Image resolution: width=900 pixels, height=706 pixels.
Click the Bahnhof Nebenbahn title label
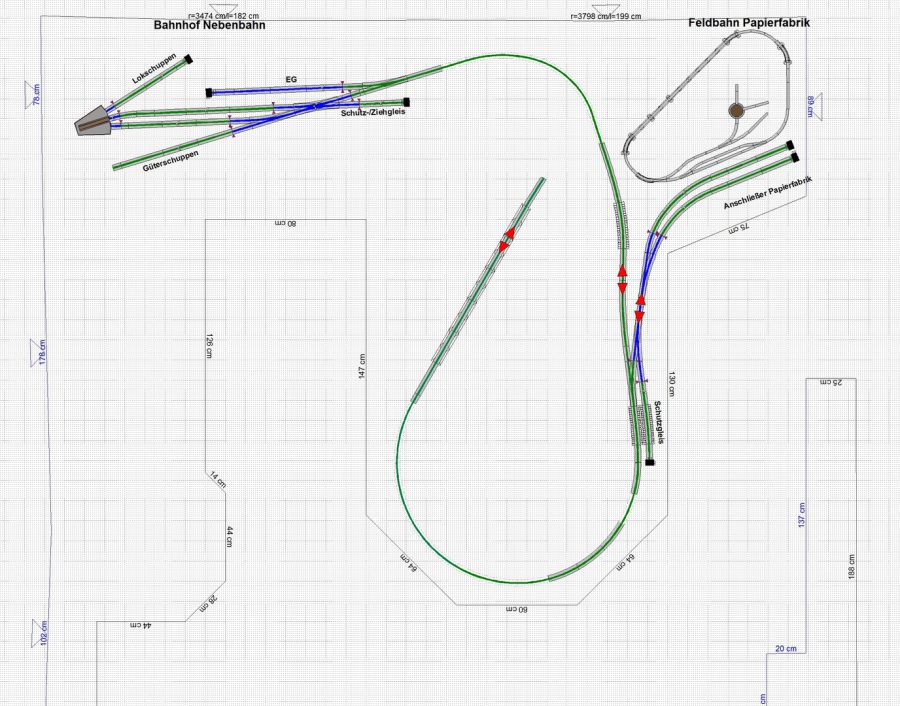click(x=209, y=25)
